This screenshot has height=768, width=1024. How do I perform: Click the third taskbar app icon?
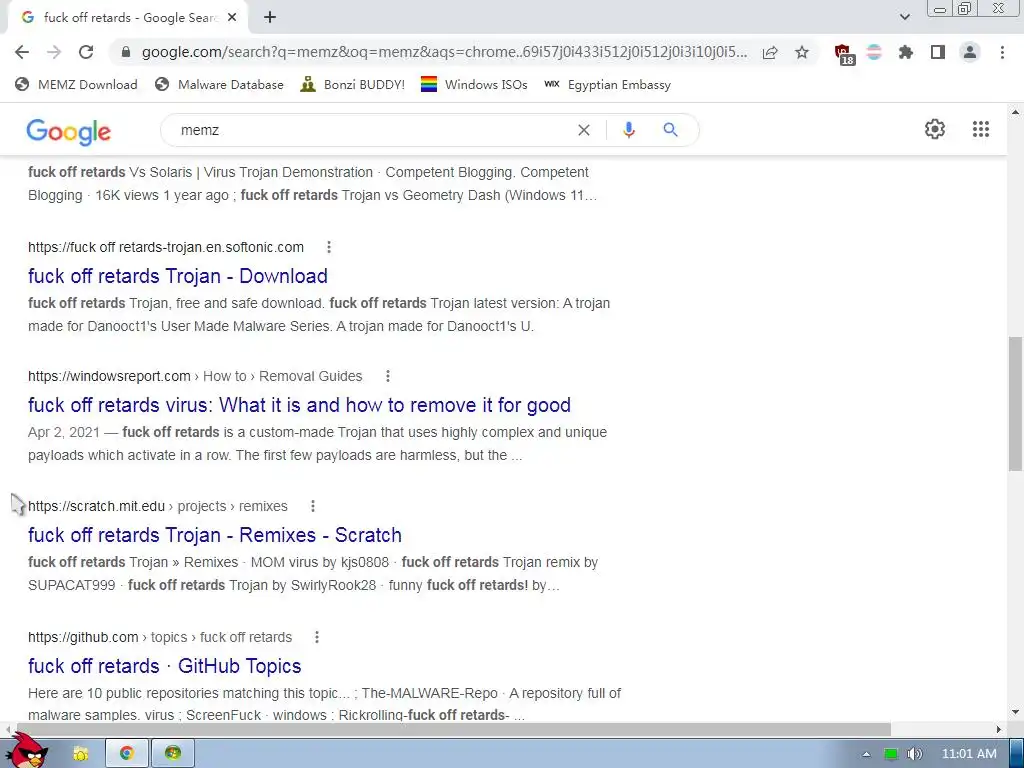[x=173, y=754]
